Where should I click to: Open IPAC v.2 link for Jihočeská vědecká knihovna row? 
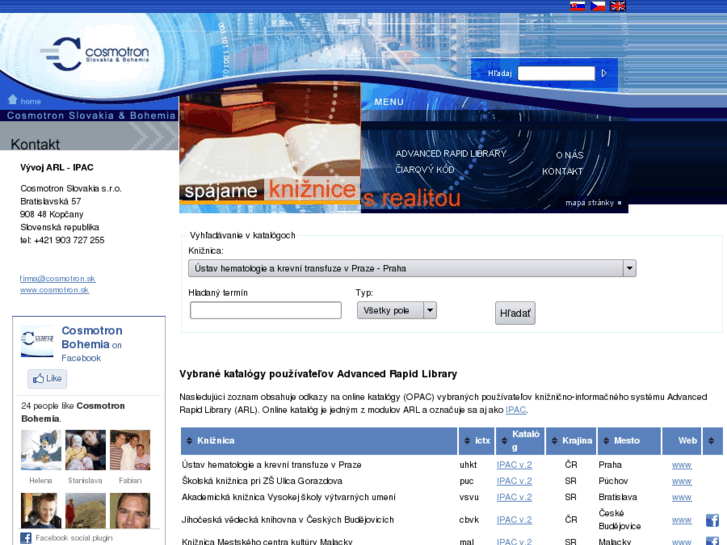point(514,520)
